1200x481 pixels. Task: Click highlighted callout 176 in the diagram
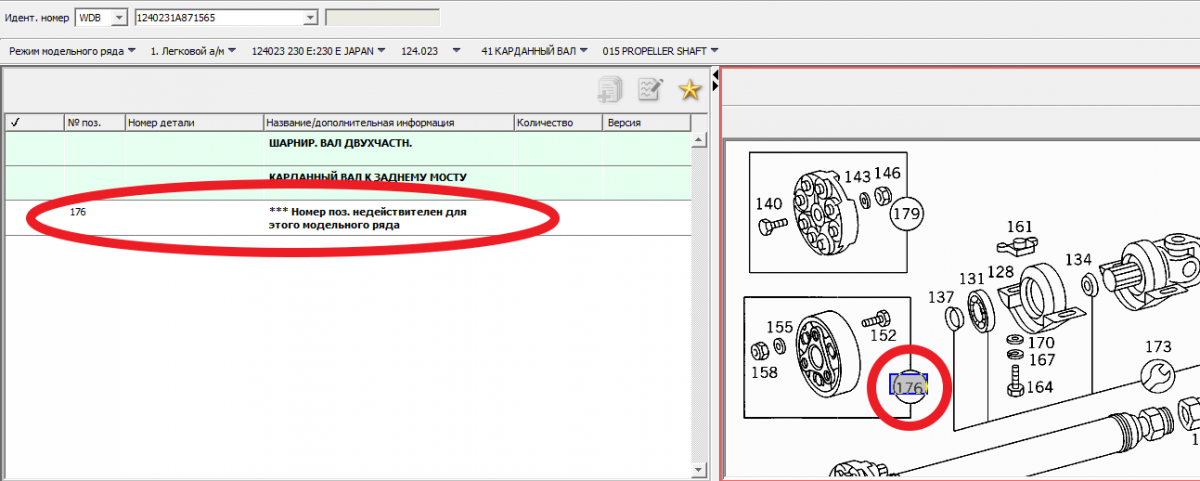coord(908,388)
